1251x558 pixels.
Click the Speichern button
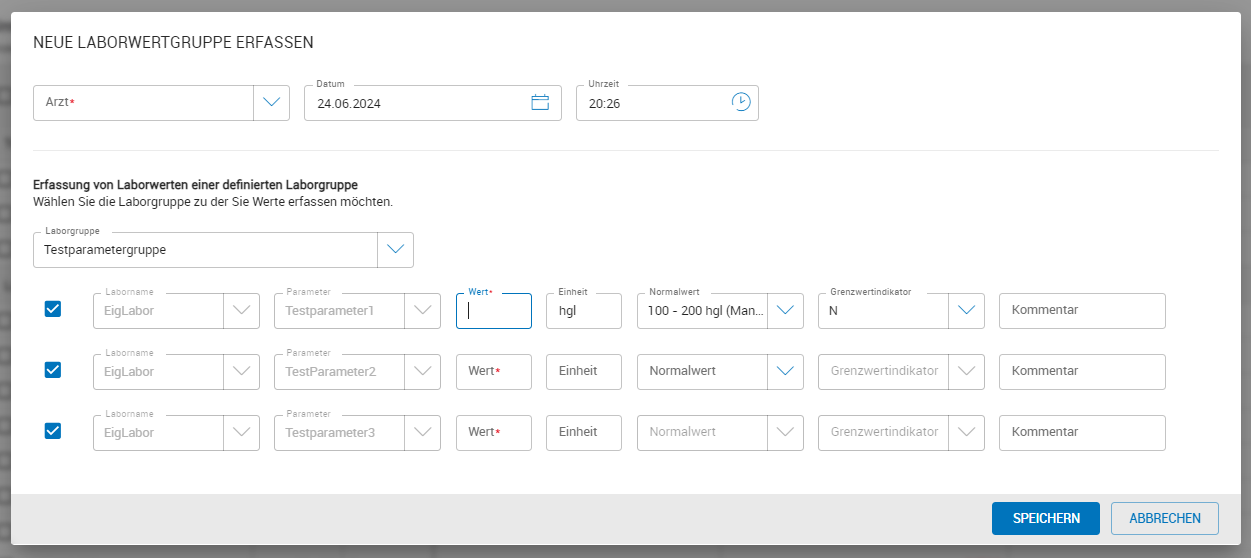tap(1045, 518)
